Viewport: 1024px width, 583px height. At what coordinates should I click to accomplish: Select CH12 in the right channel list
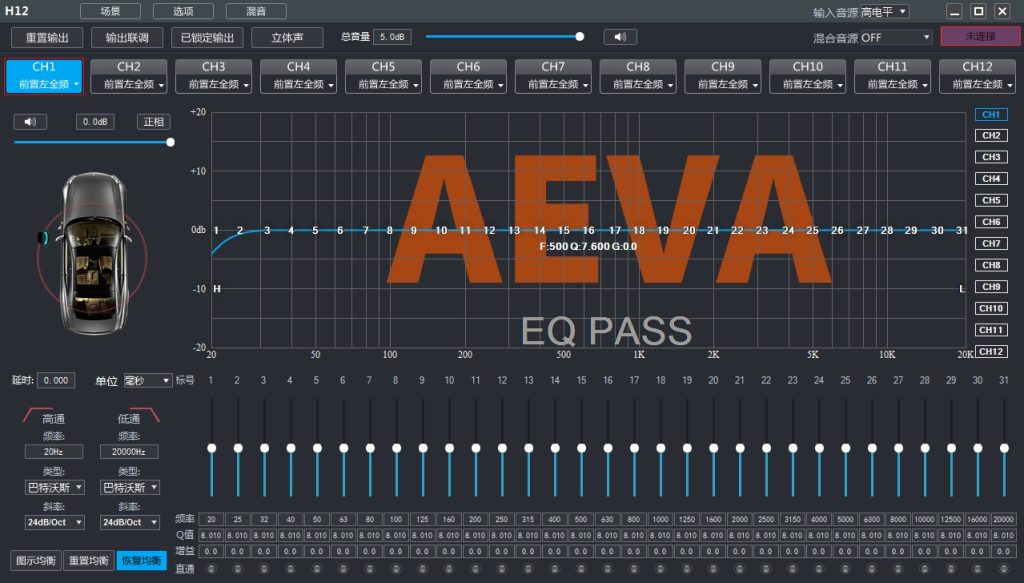(991, 351)
